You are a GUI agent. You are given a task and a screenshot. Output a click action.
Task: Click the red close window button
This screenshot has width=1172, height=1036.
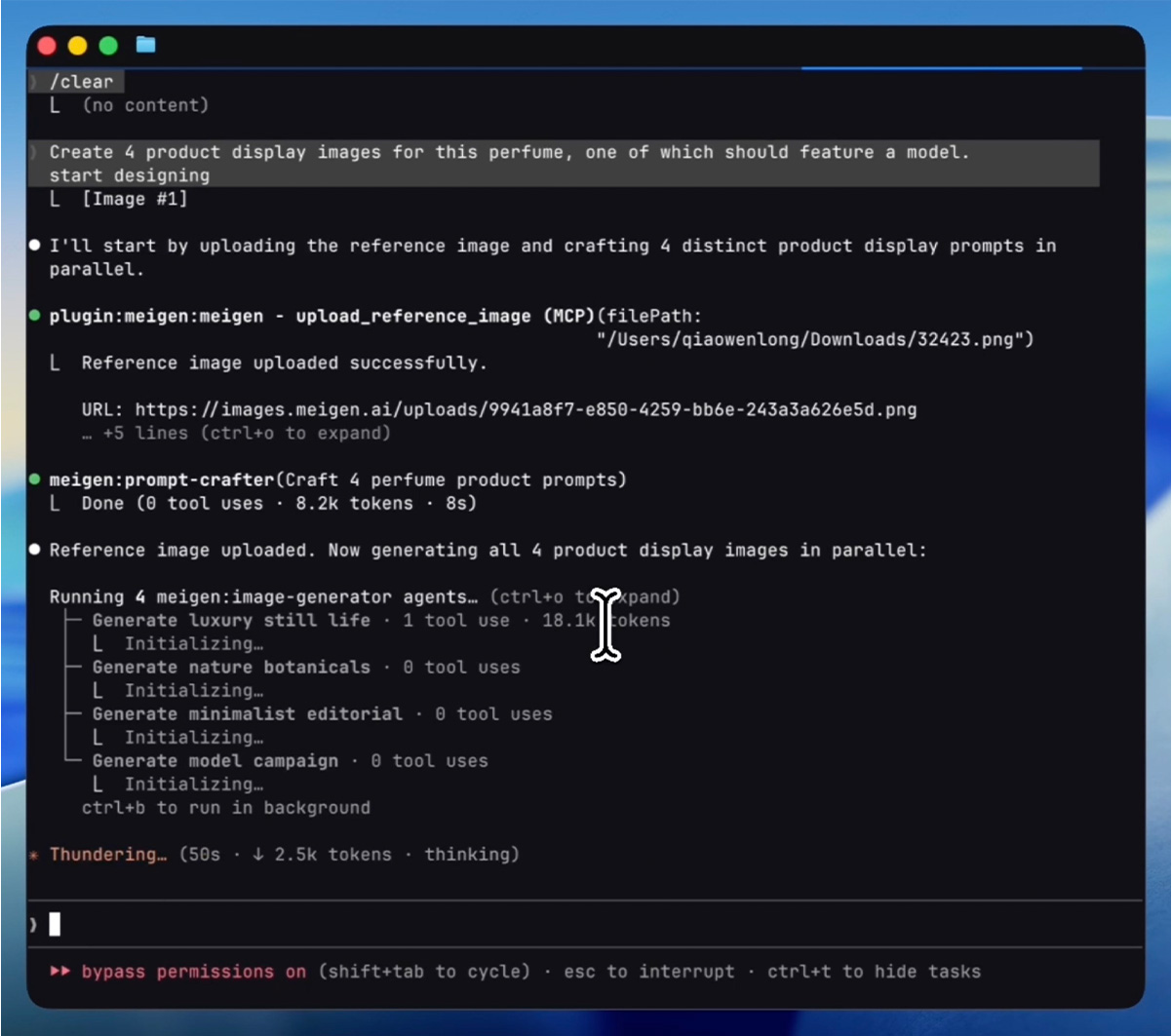(46, 45)
